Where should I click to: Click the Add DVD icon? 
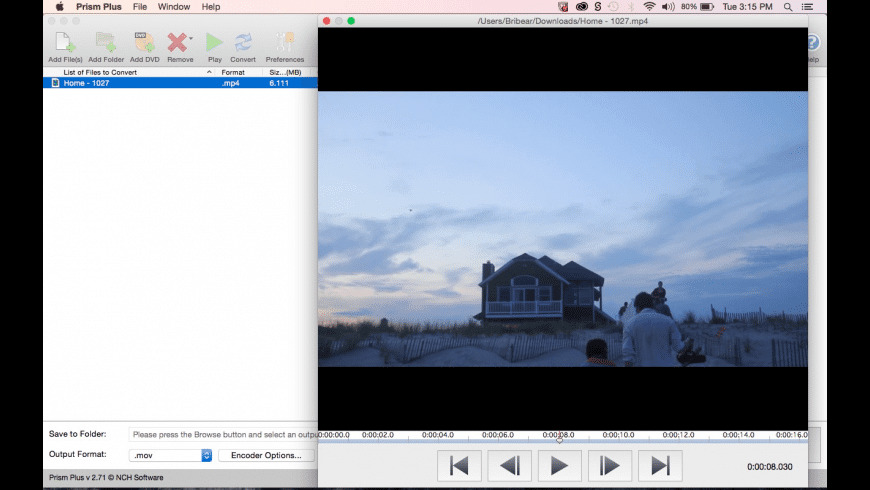pyautogui.click(x=144, y=43)
